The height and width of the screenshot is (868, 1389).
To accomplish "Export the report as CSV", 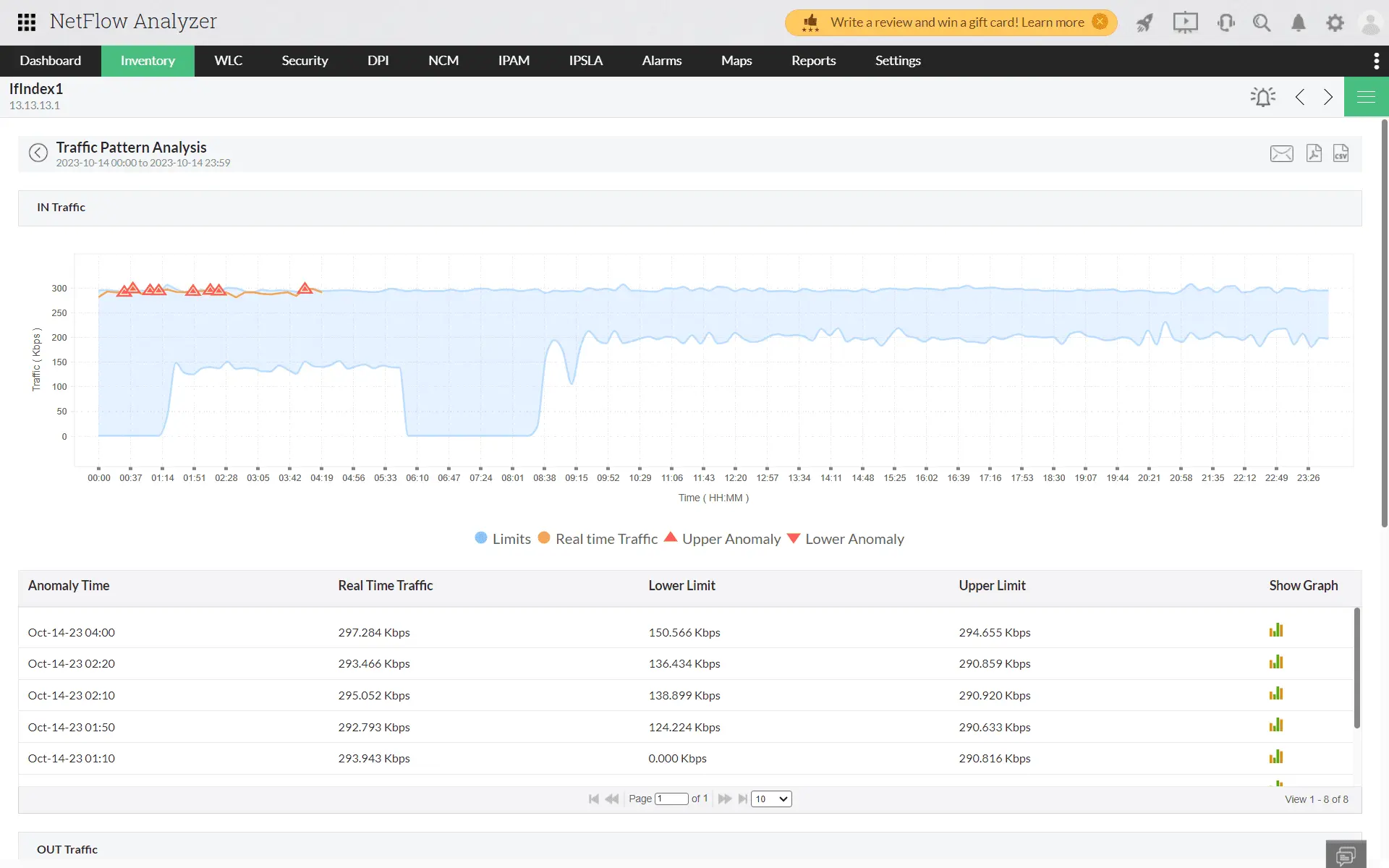I will [1341, 153].
